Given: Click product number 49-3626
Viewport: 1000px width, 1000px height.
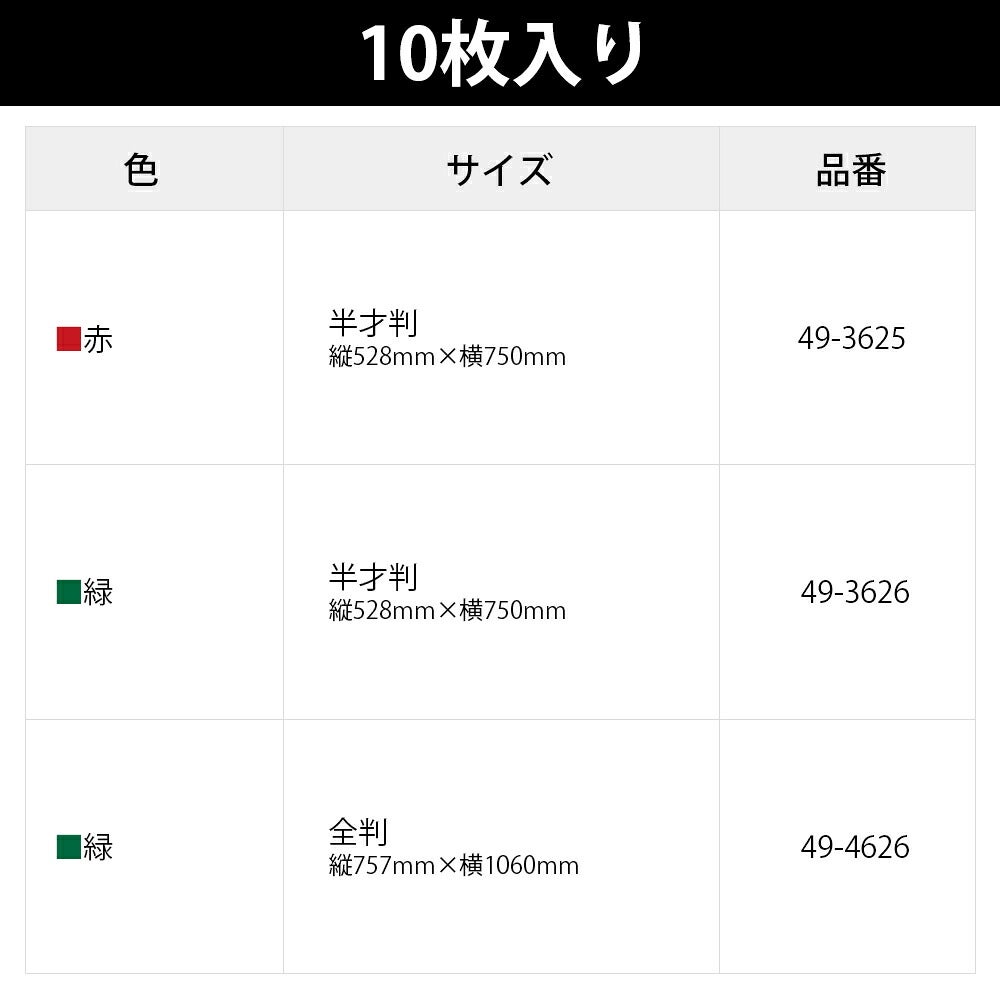Looking at the screenshot, I should pos(855,592).
